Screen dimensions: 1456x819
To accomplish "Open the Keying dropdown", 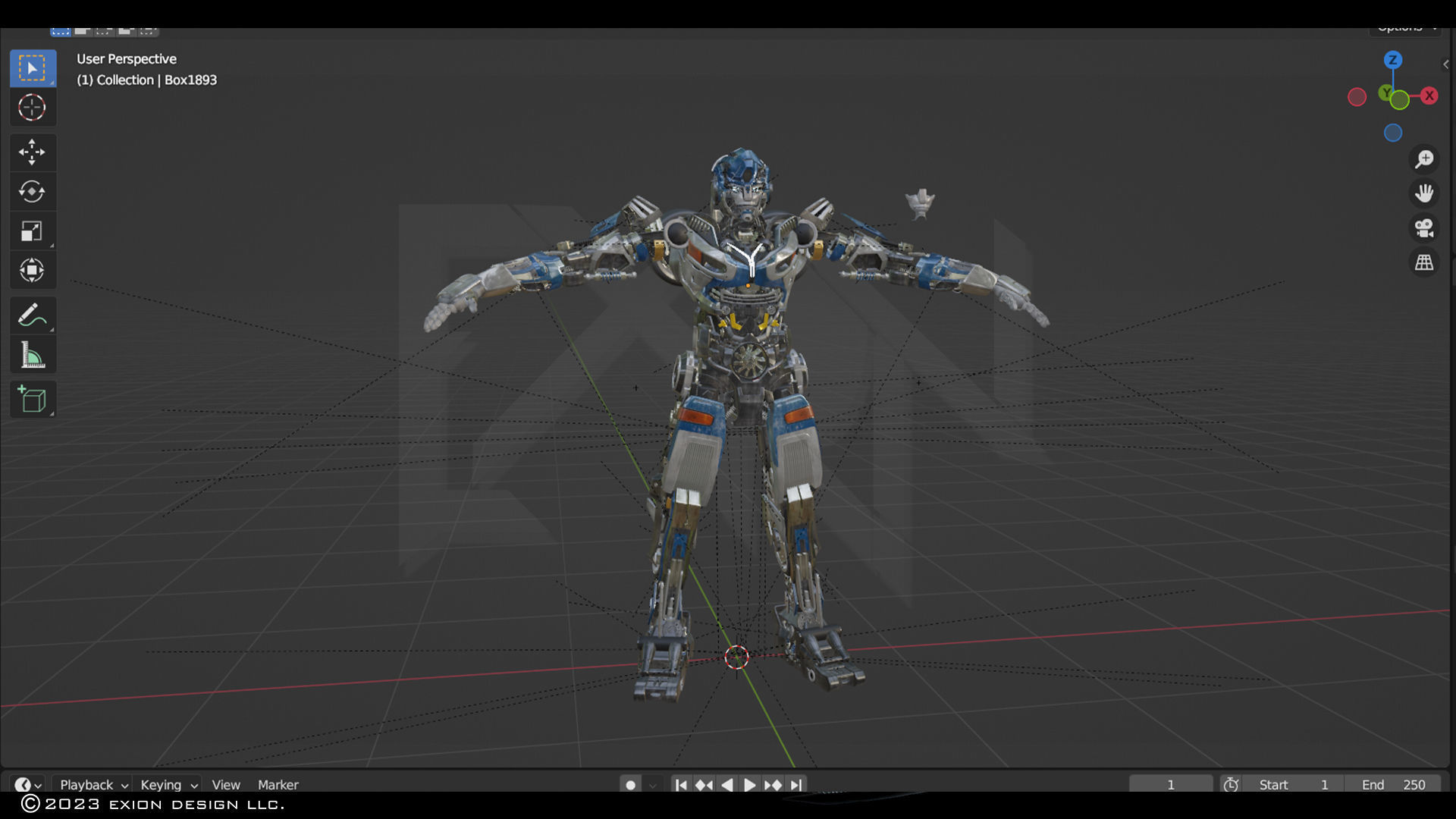I will (168, 785).
